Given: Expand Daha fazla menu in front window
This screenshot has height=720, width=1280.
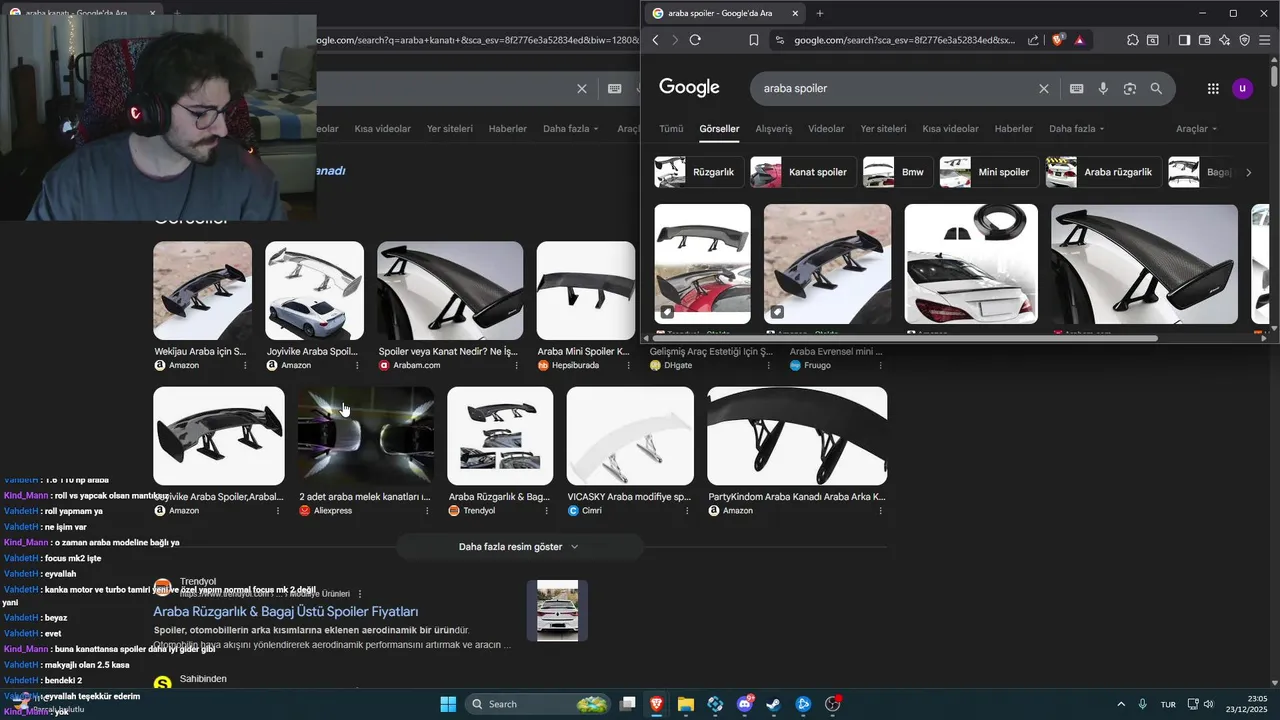Looking at the screenshot, I should pos(1077,129).
